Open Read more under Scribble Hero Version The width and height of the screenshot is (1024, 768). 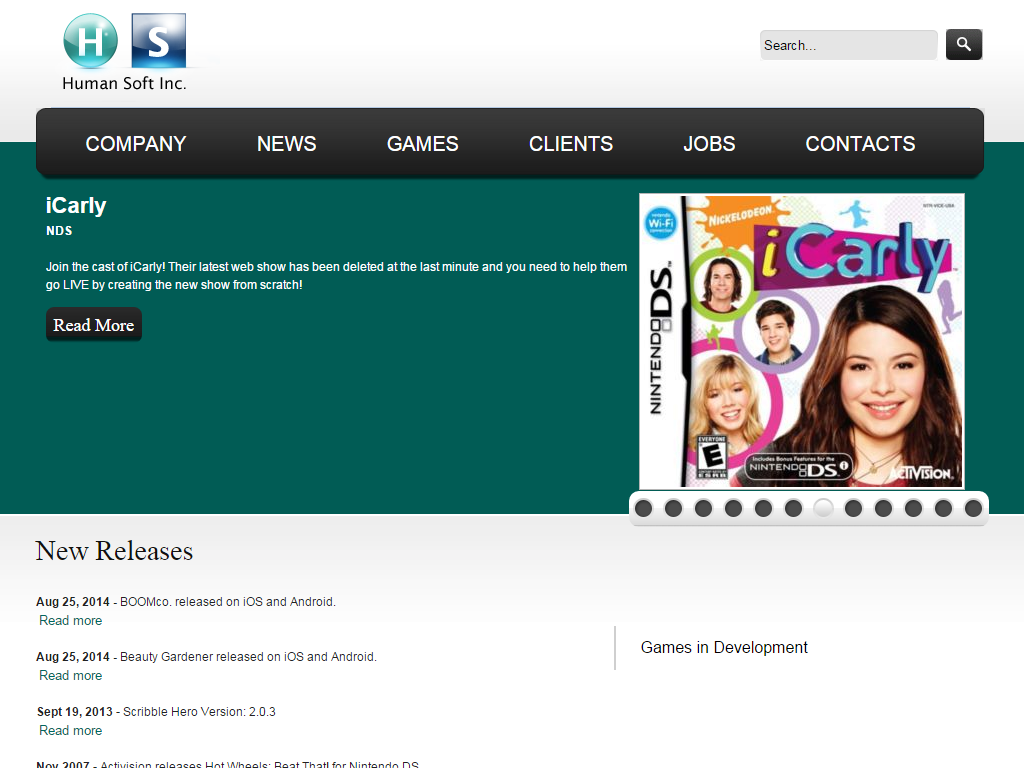coord(71,730)
